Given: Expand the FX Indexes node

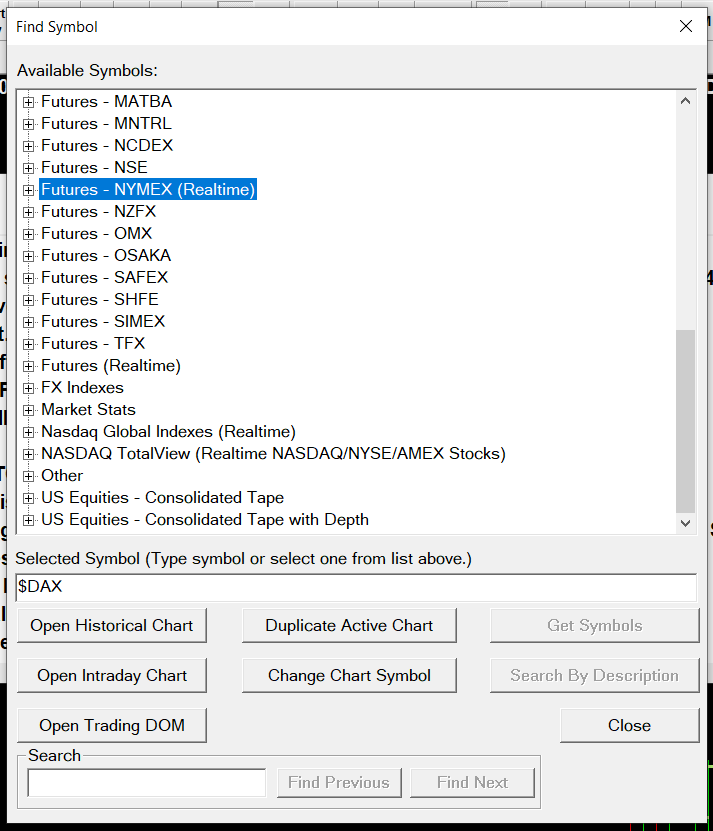Looking at the screenshot, I should coord(29,388).
